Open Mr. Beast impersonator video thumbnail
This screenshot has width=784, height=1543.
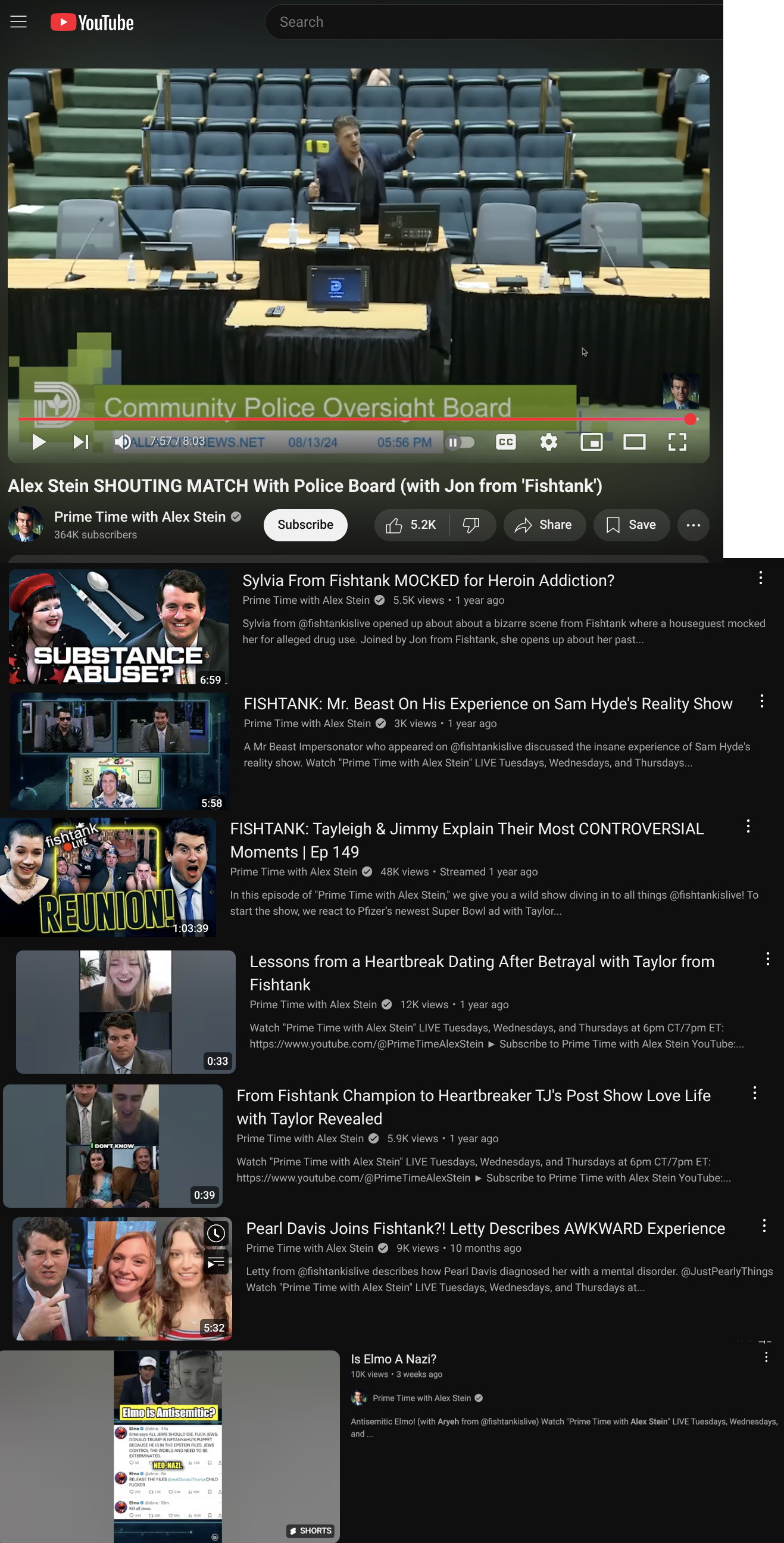[x=120, y=751]
